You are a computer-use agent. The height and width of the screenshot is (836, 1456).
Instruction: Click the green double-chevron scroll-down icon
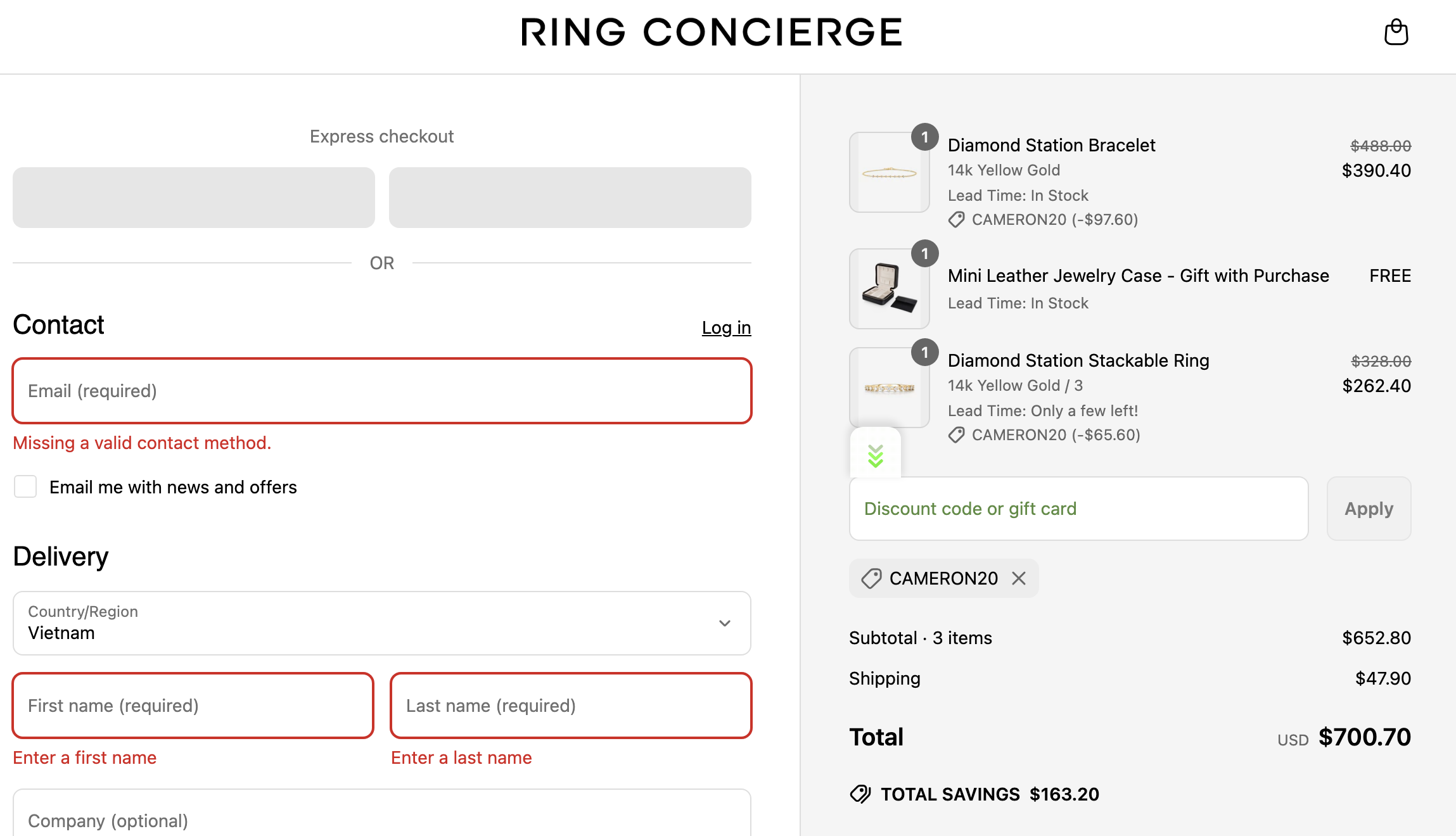click(x=876, y=455)
